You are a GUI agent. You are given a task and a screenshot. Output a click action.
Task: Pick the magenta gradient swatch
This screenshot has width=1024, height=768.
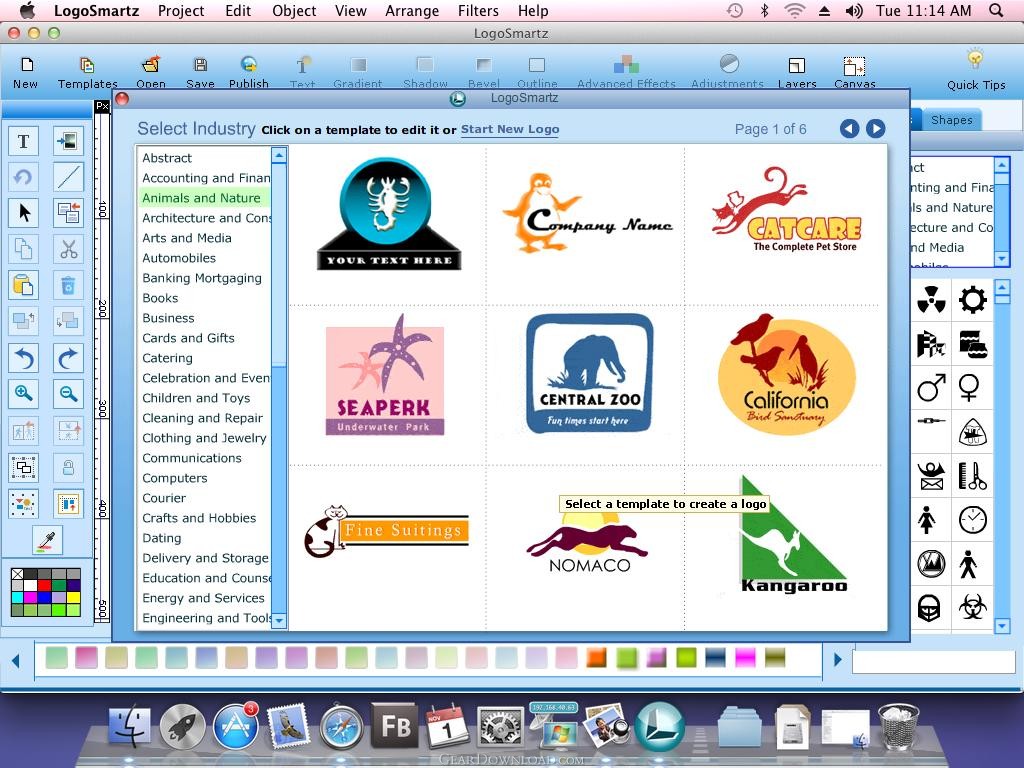[745, 658]
